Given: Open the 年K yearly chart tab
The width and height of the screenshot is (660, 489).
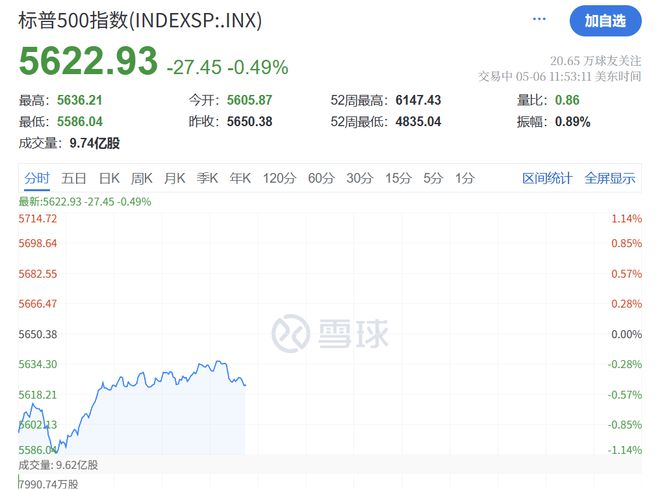Looking at the screenshot, I should click(x=240, y=178).
